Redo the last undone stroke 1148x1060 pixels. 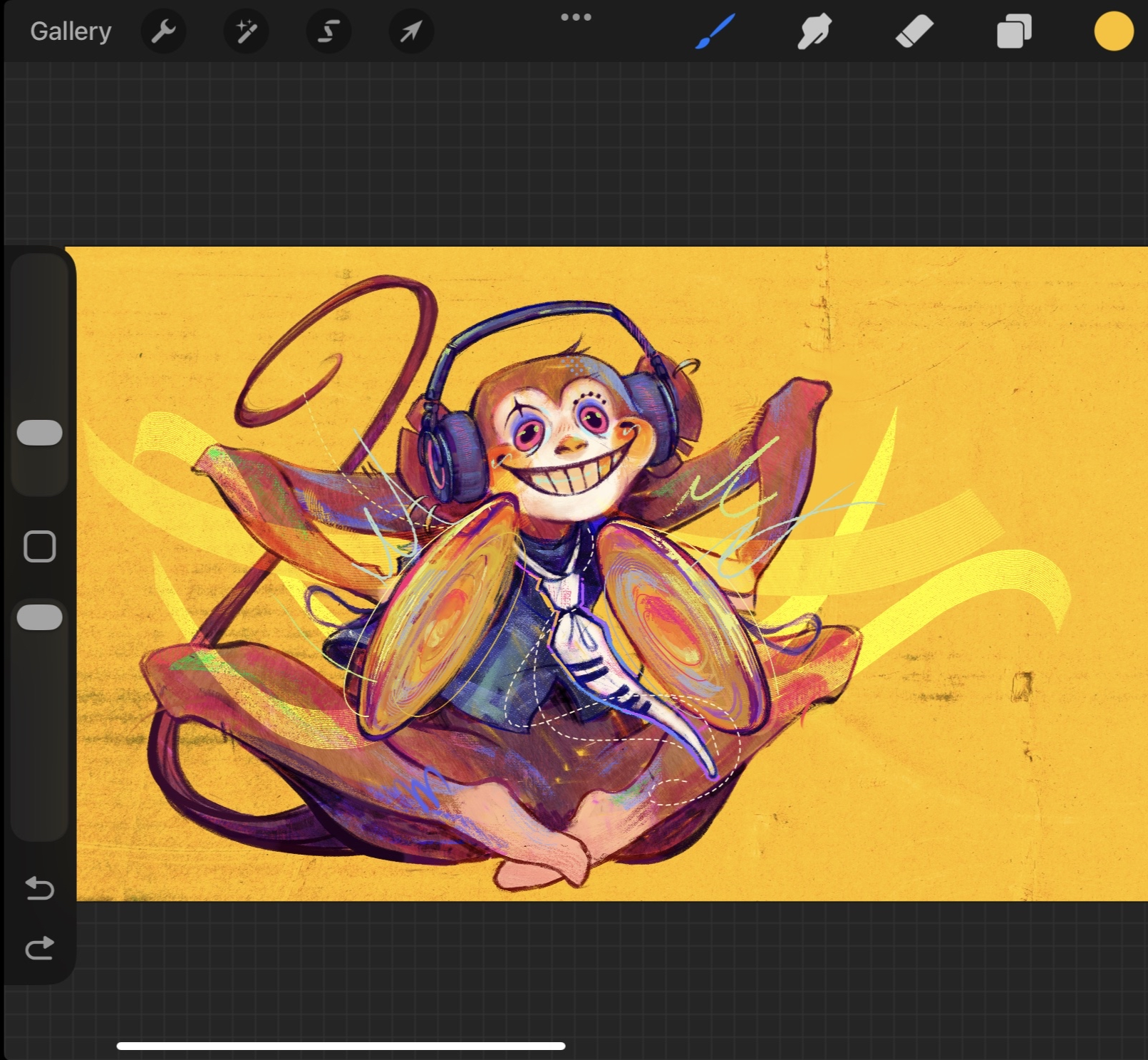[x=40, y=948]
